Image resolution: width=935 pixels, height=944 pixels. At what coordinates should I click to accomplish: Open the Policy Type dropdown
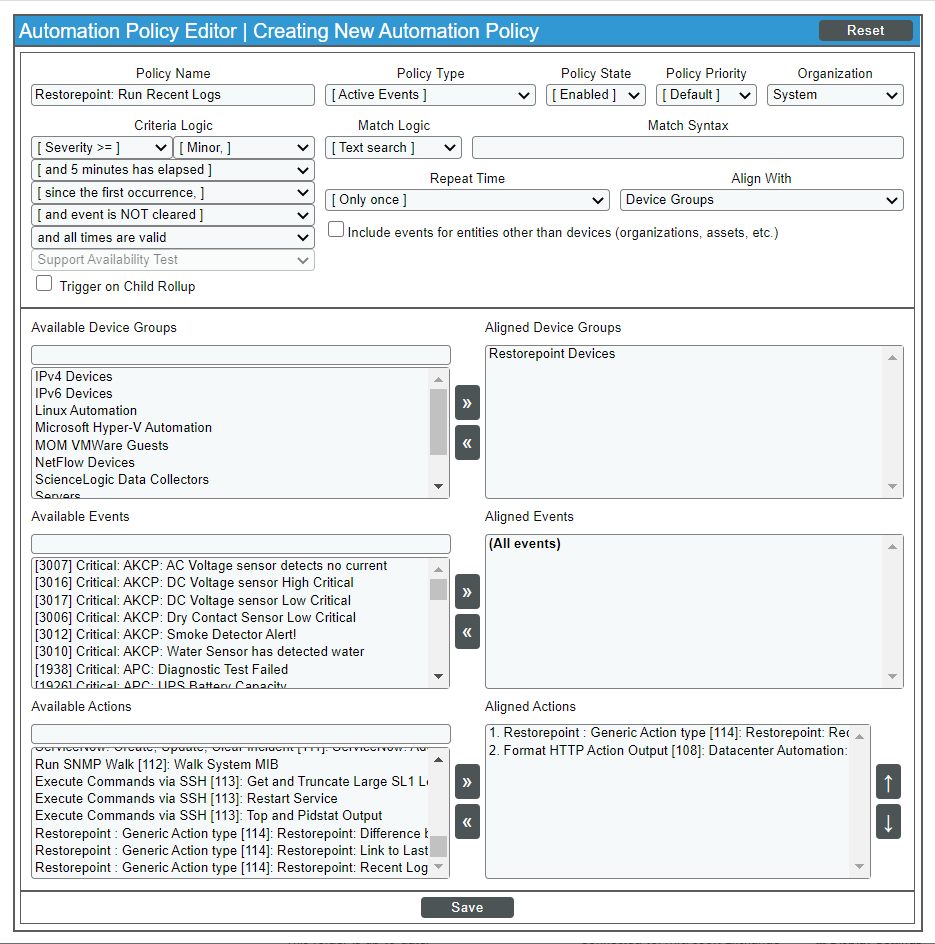click(430, 95)
